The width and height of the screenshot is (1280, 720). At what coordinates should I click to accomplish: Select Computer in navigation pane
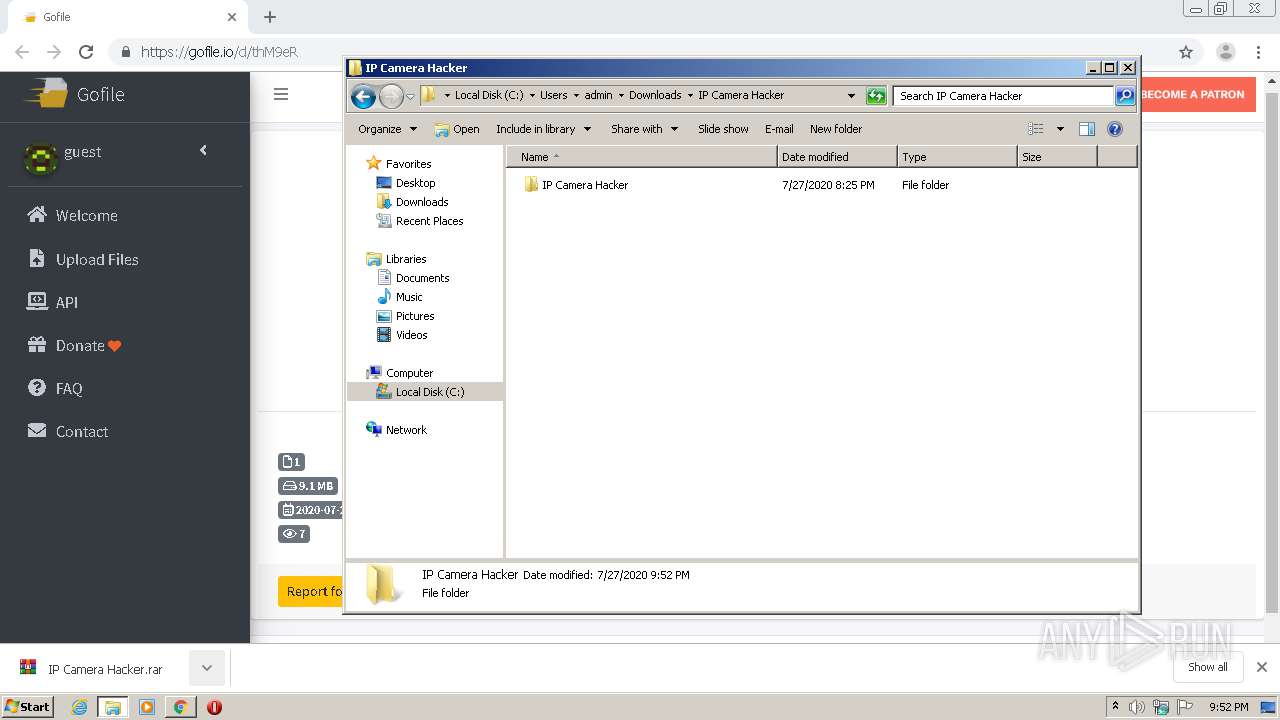pos(400,373)
